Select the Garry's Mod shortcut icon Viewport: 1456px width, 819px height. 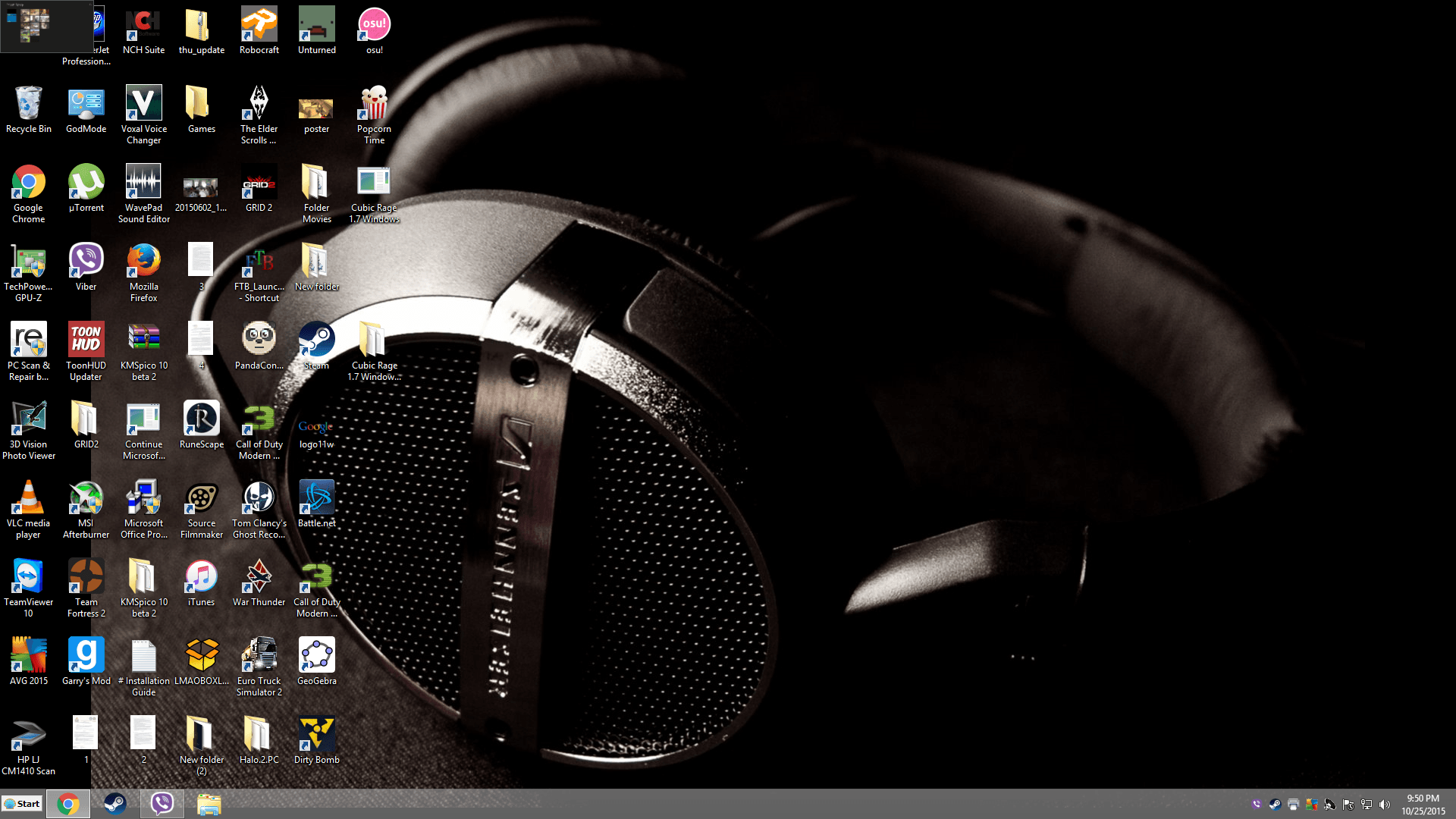tap(86, 656)
